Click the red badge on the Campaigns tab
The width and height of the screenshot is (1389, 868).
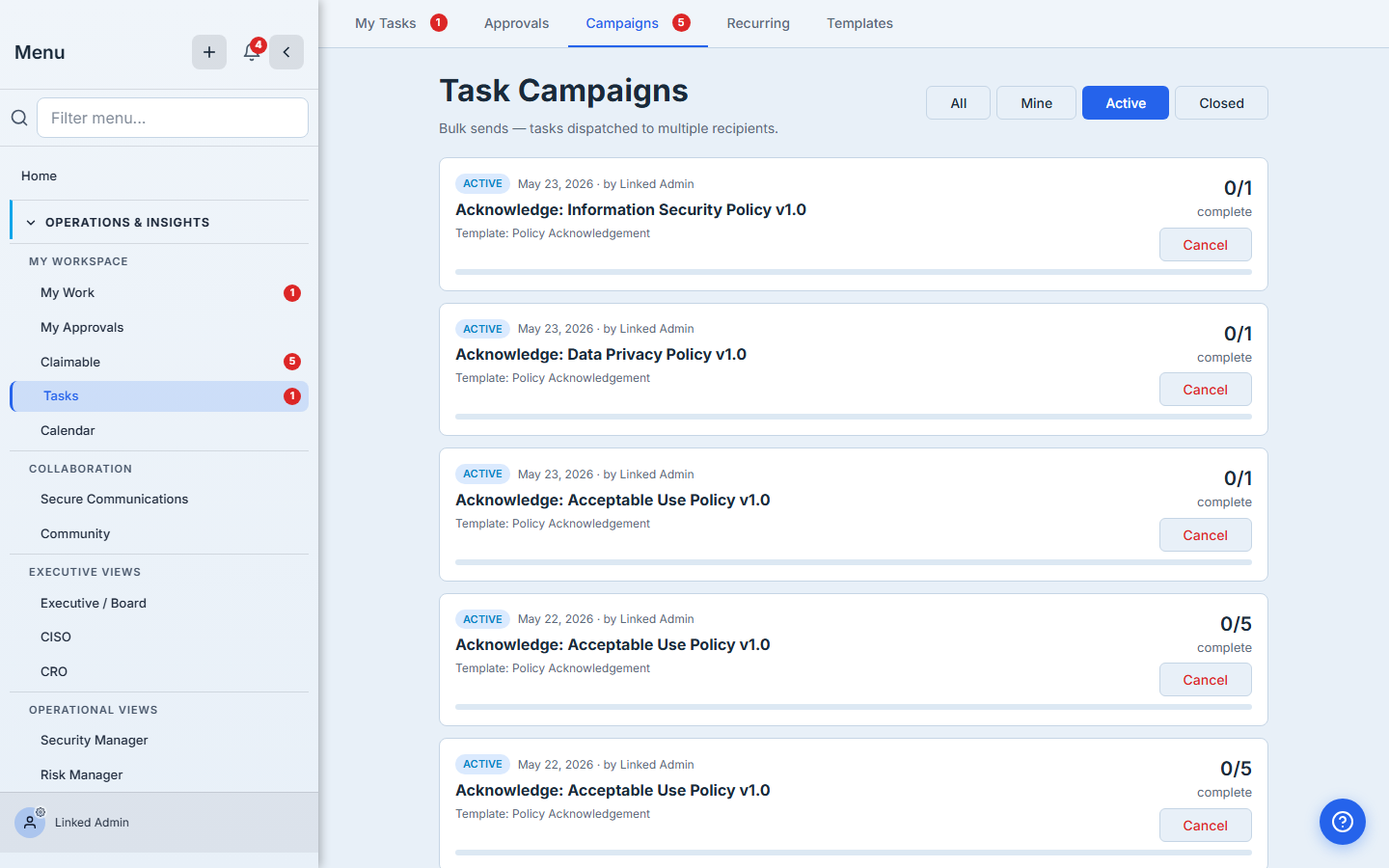(681, 22)
